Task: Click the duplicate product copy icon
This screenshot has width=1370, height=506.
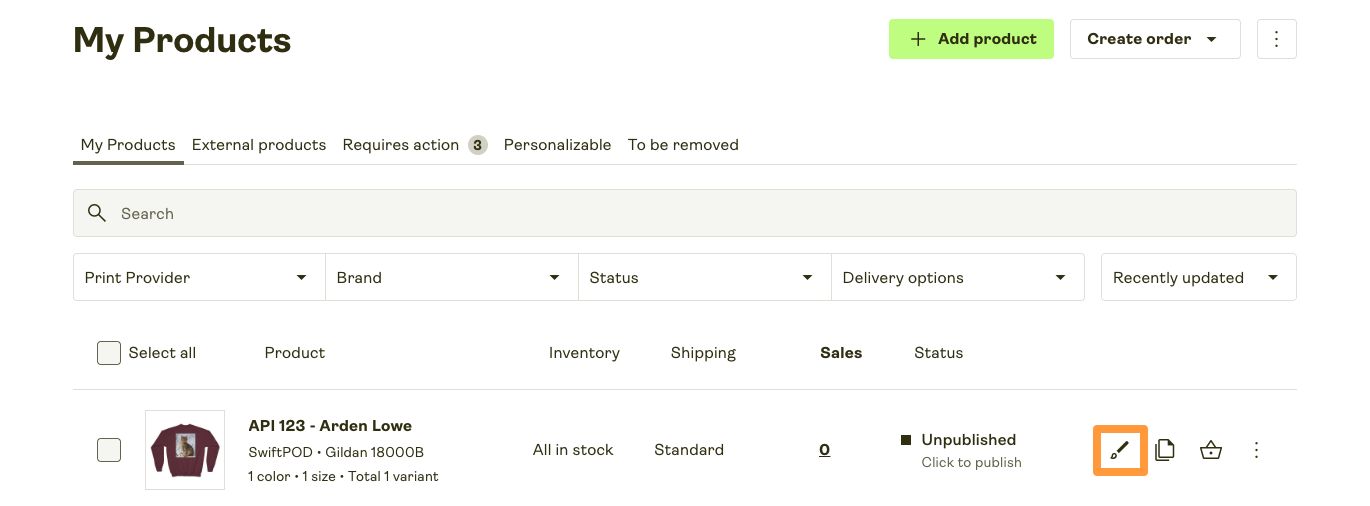Action: pos(1164,450)
